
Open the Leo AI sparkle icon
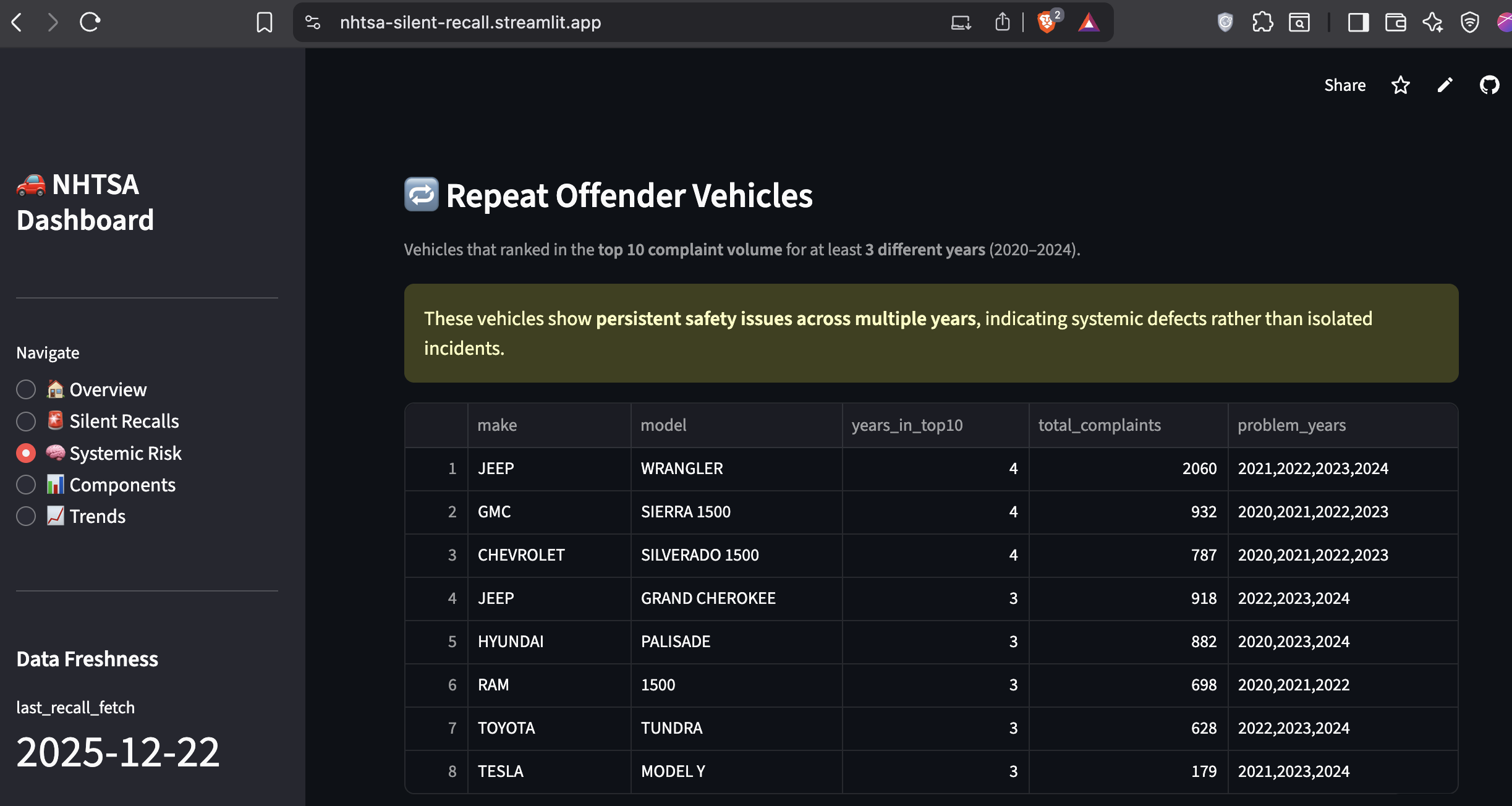click(x=1433, y=22)
